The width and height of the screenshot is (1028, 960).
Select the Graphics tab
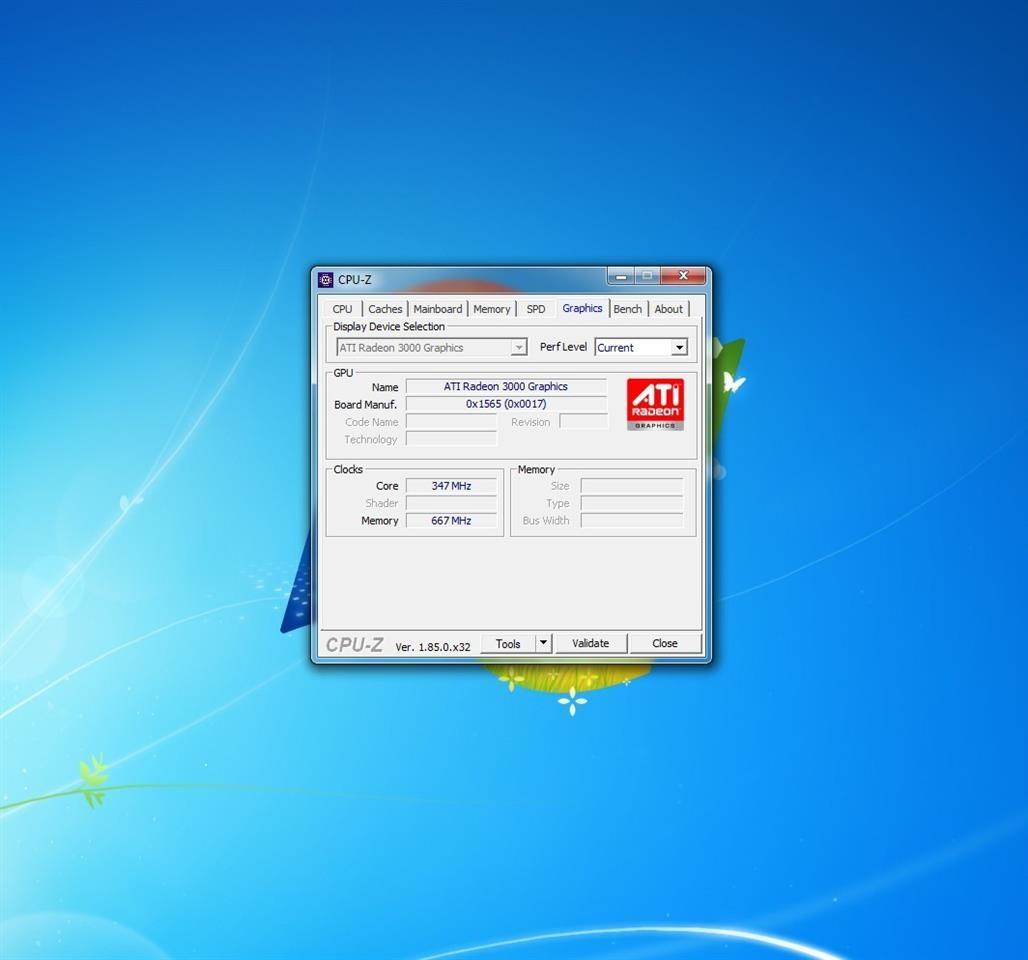(x=582, y=308)
